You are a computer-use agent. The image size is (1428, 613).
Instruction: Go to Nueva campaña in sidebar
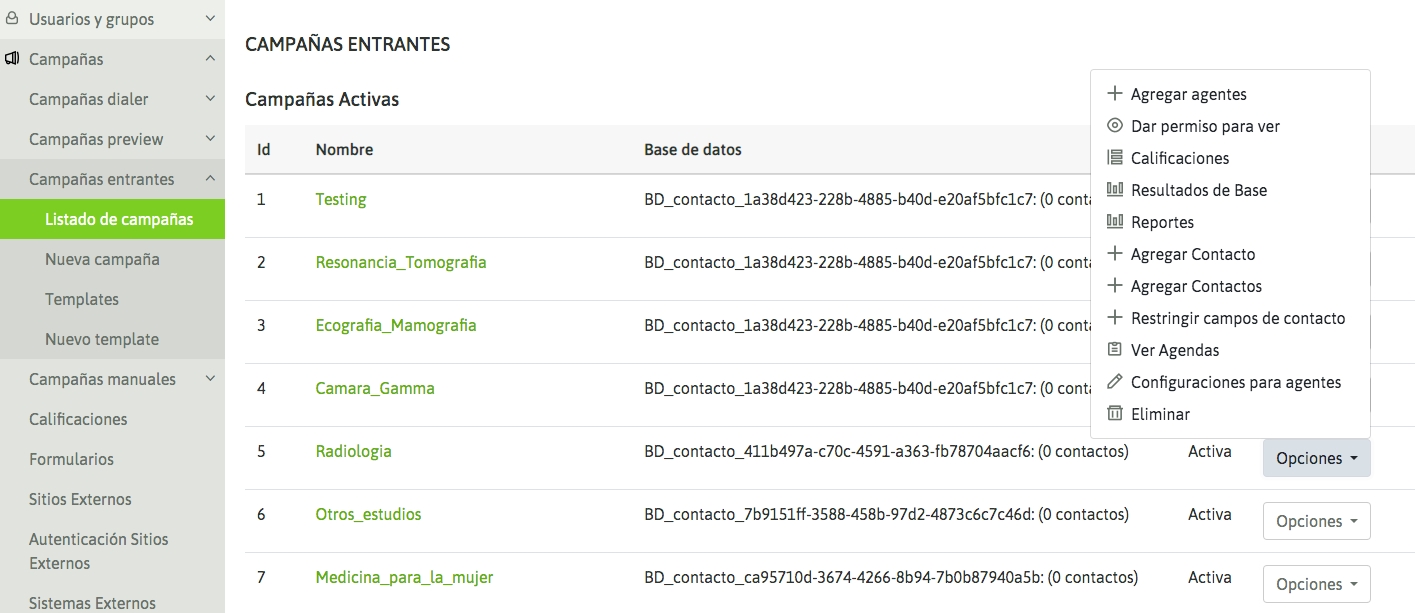[x=102, y=259]
